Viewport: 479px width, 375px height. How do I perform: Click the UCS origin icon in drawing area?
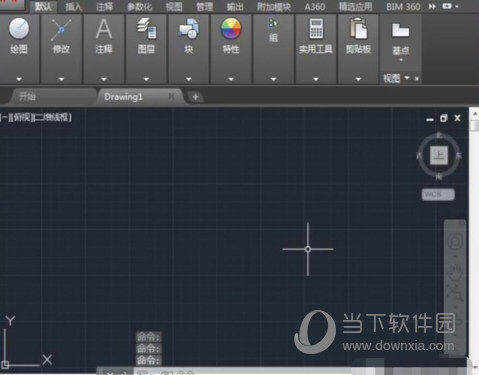point(5,364)
